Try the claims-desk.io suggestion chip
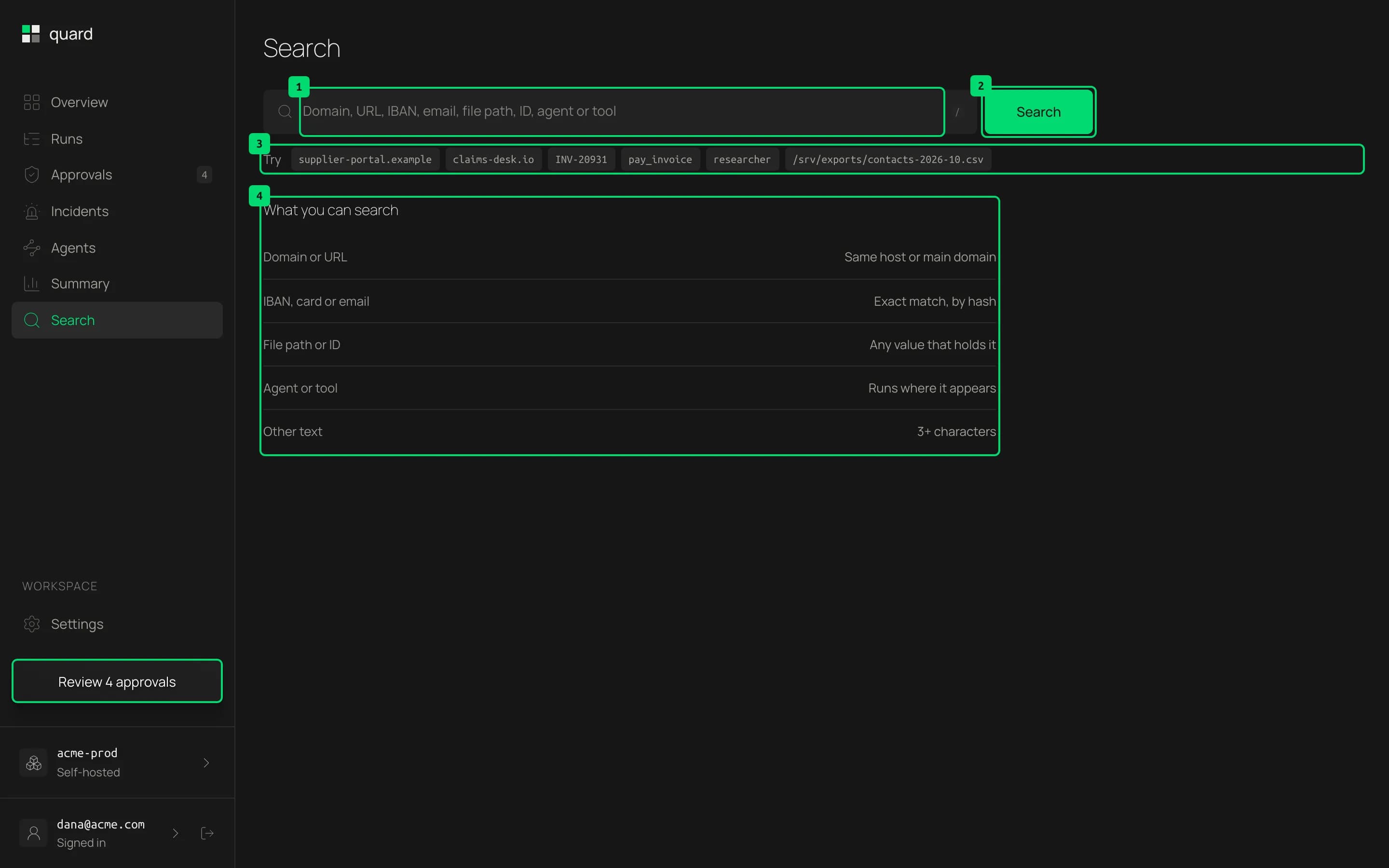 (493, 160)
